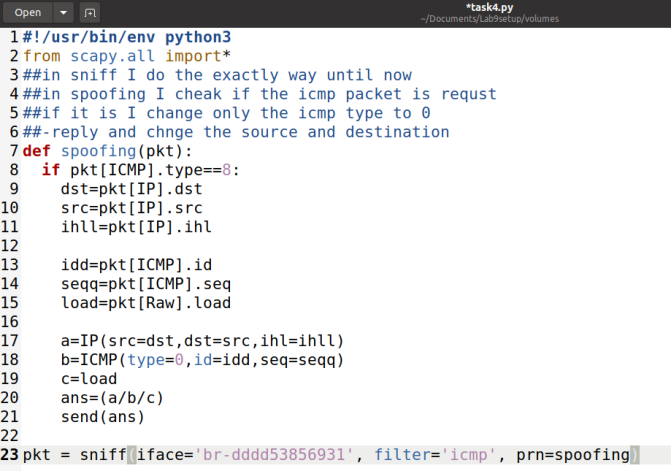Image resolution: width=672 pixels, height=472 pixels.
Task: Expand the recent files dropdown arrow beside Open
Action: pos(63,12)
